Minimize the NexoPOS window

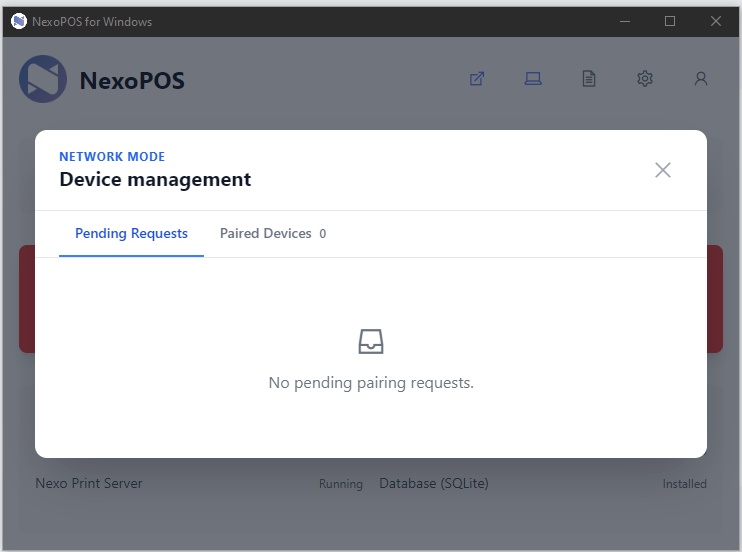pos(625,21)
